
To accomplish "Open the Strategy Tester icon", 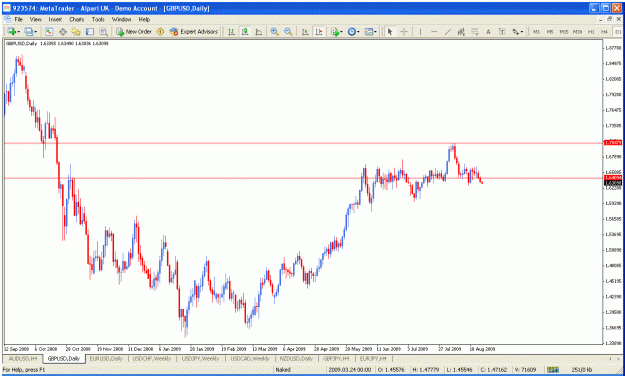I will click(x=104, y=31).
